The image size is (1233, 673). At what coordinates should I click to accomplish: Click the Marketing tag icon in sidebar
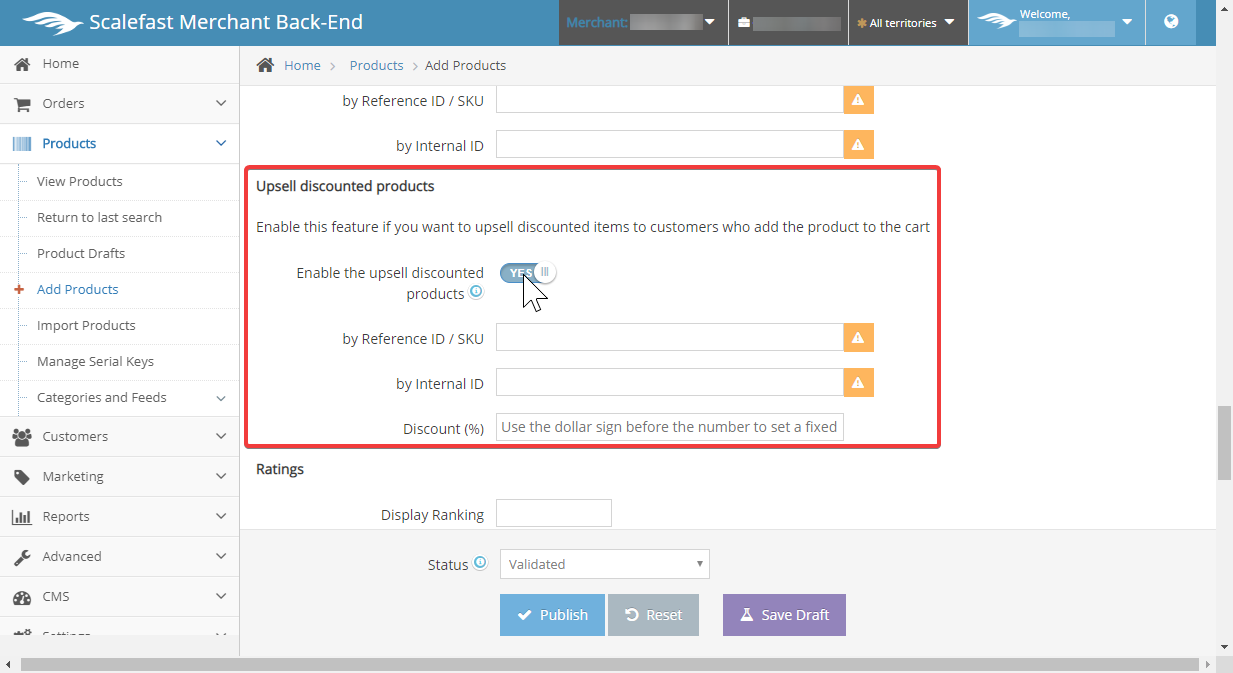pyautogui.click(x=22, y=477)
